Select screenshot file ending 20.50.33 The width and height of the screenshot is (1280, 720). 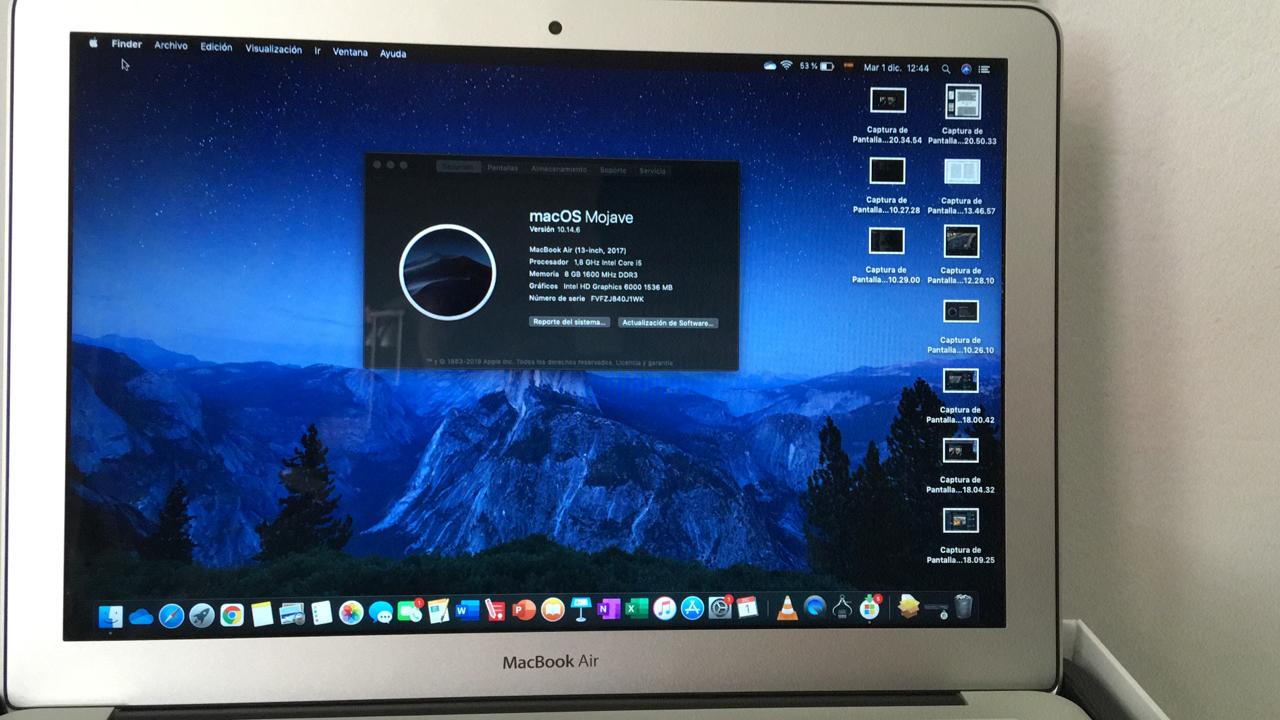tap(962, 101)
